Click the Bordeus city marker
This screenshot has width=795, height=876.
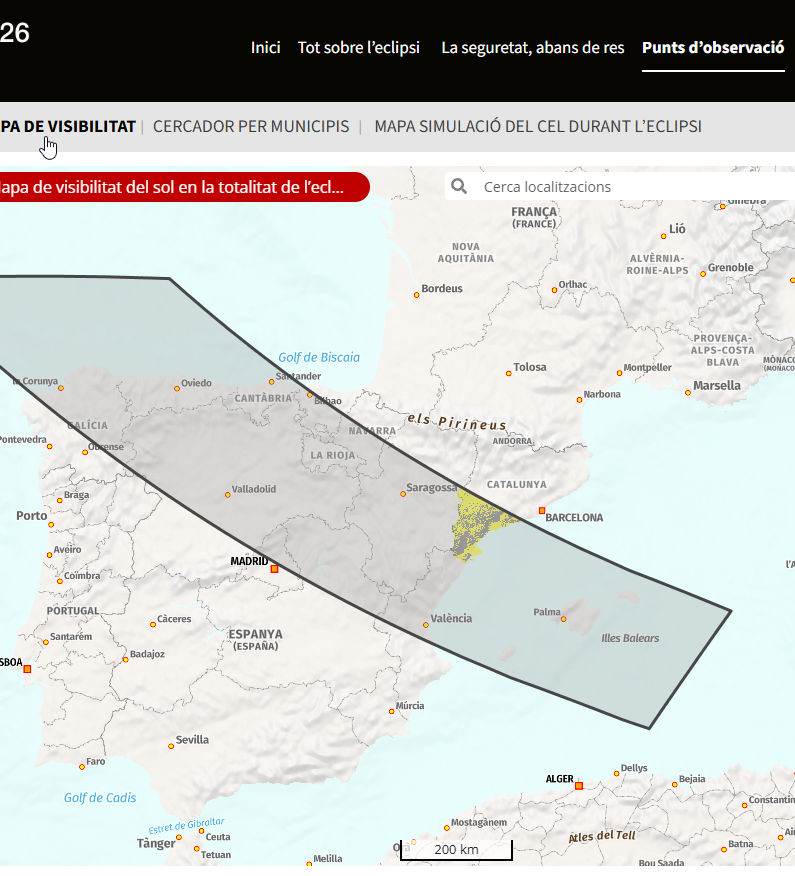(416, 294)
